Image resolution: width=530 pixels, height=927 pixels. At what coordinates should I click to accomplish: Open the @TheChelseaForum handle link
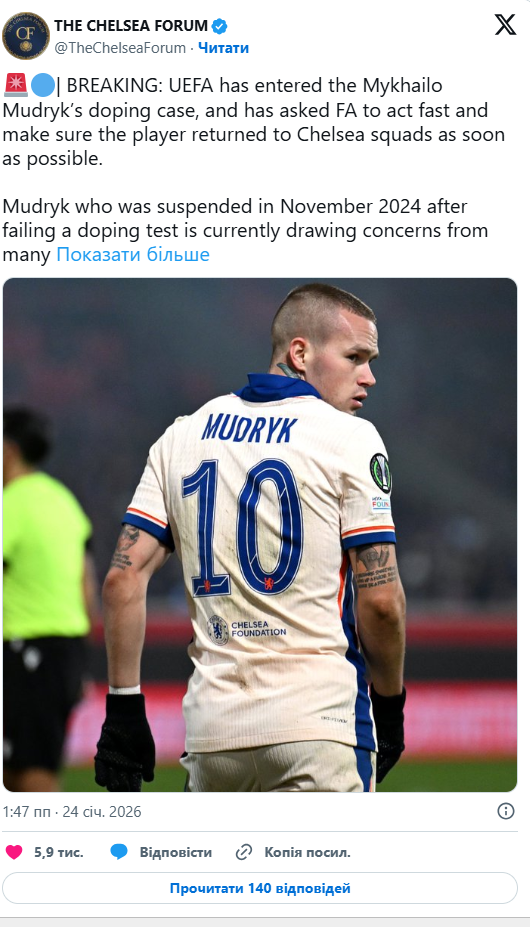[120, 48]
